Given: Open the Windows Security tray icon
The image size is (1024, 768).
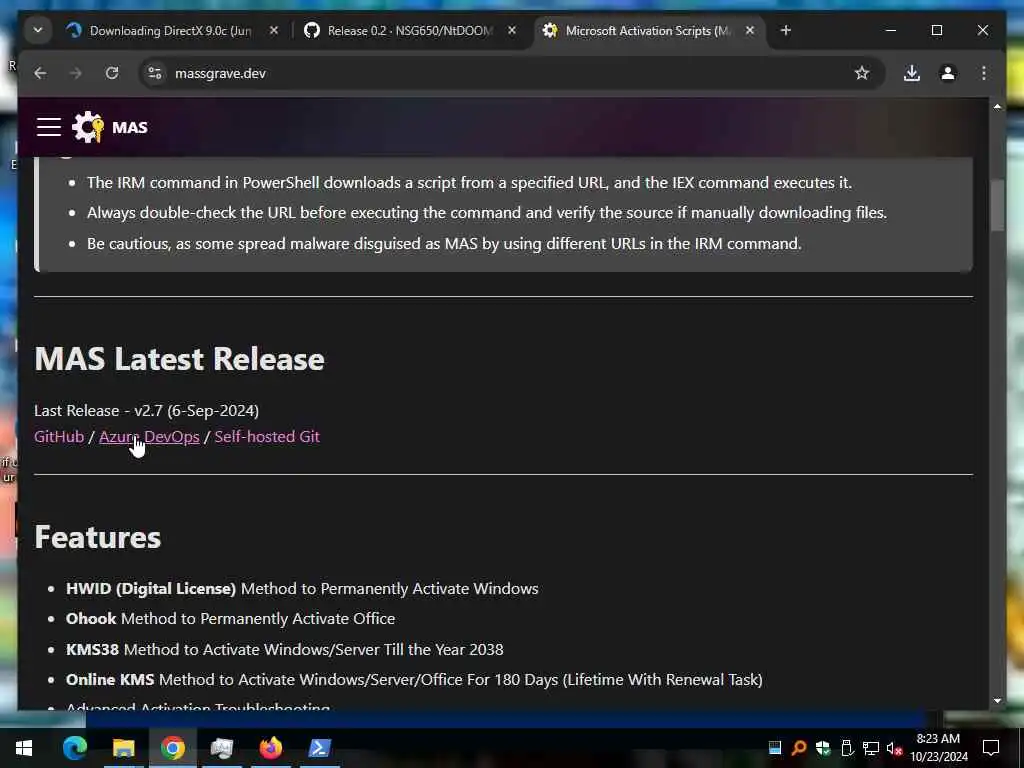Looking at the screenshot, I should click(823, 748).
